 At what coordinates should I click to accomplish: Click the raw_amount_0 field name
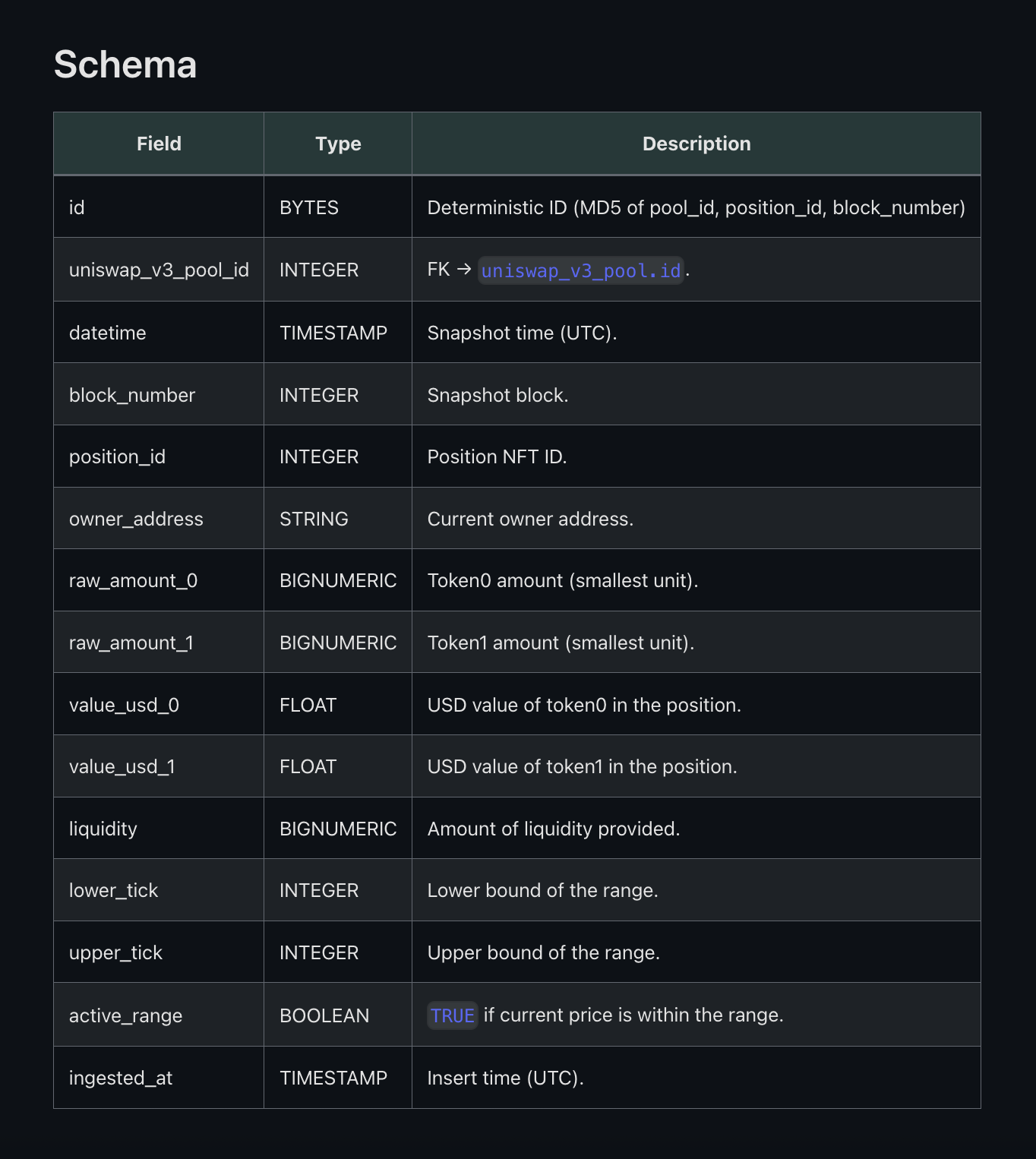[x=133, y=581]
